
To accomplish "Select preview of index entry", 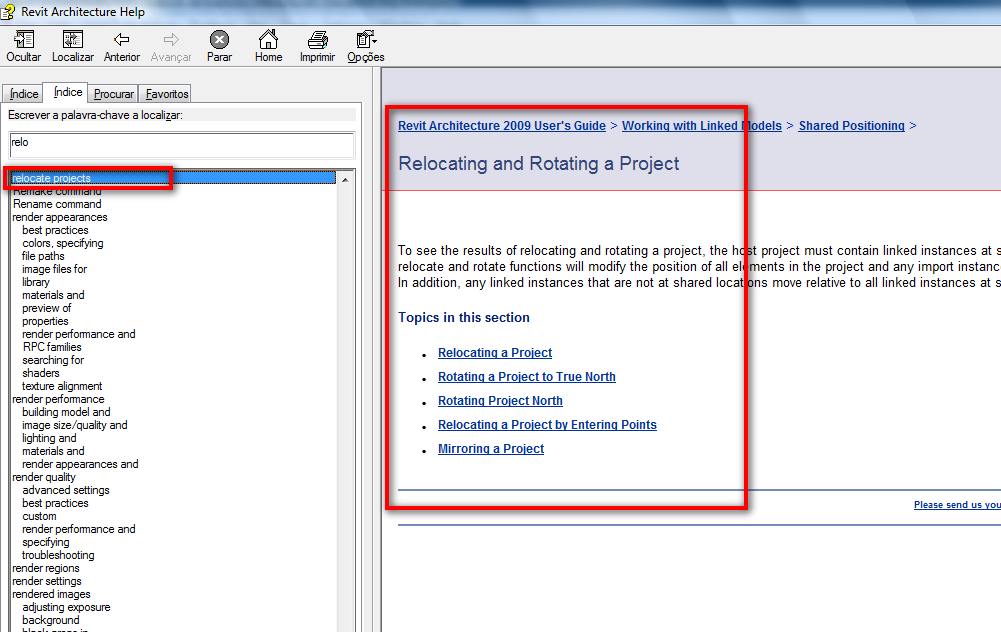I will click(47, 308).
